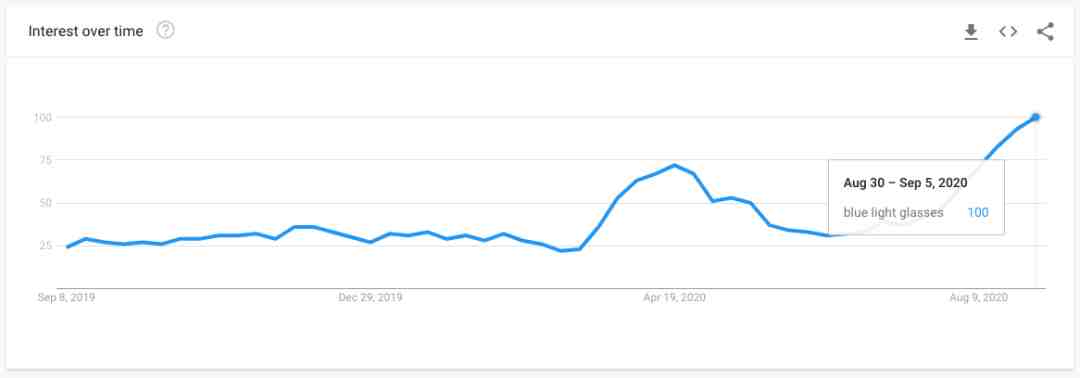The width and height of the screenshot is (1080, 378).
Task: Select the line peak near April 2020
Action: (674, 165)
